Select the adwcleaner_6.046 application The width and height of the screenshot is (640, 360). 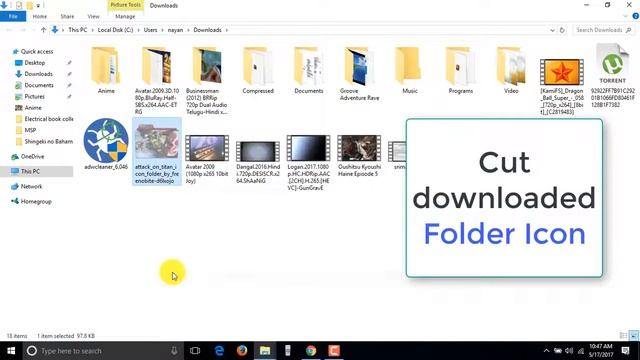coord(106,144)
